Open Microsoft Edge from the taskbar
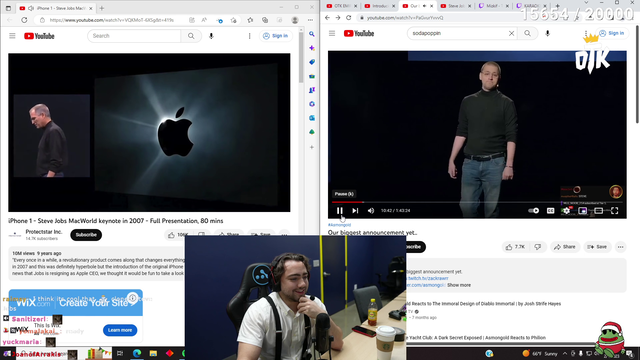This screenshot has width=640, height=360. [137, 353]
